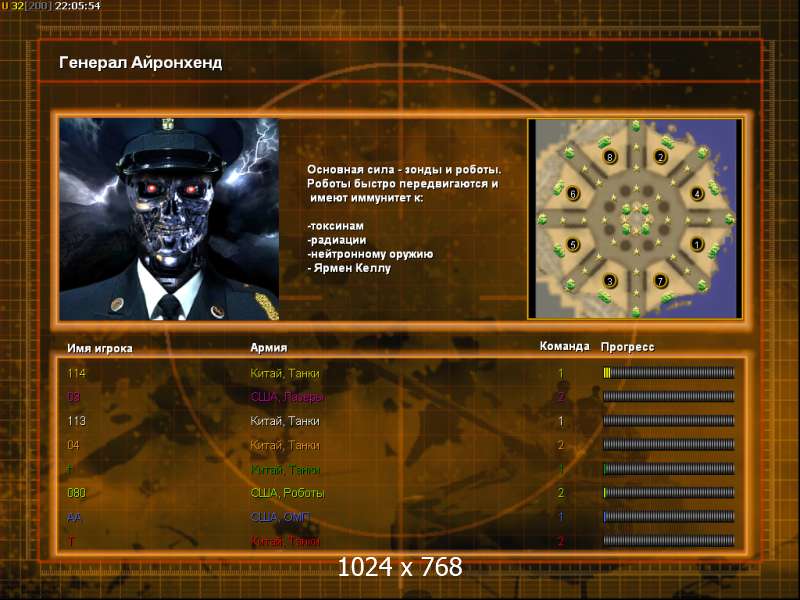The height and width of the screenshot is (600, 800).
Task: Click the clock reading 22:05:54
Action: 78,6
